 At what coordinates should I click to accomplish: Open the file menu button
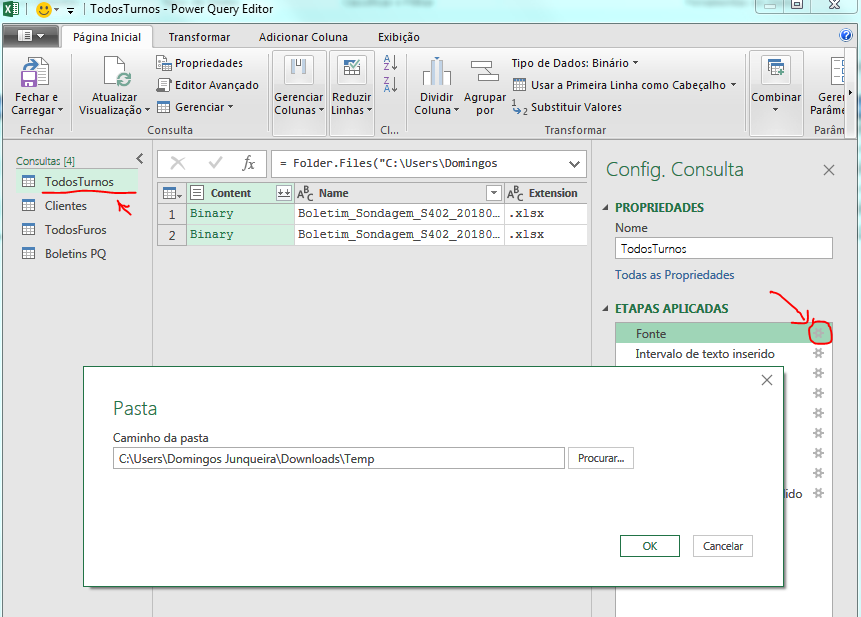31,36
